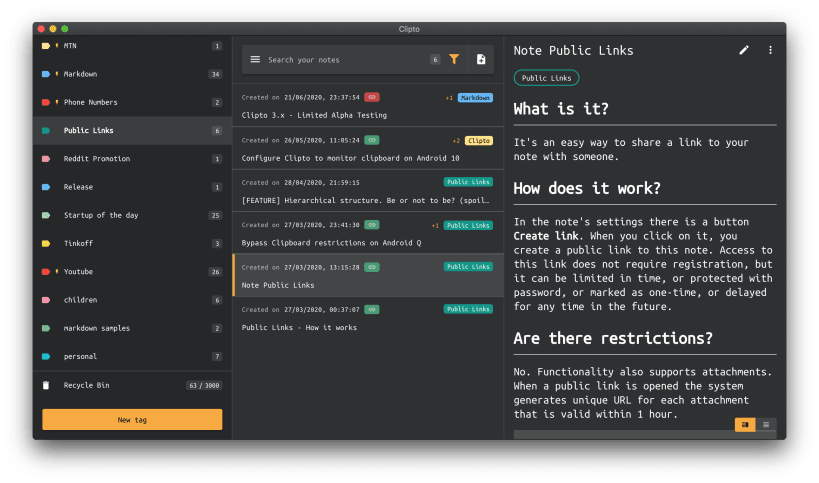
Task: Click the markdown samples tag label
Action: tap(97, 328)
